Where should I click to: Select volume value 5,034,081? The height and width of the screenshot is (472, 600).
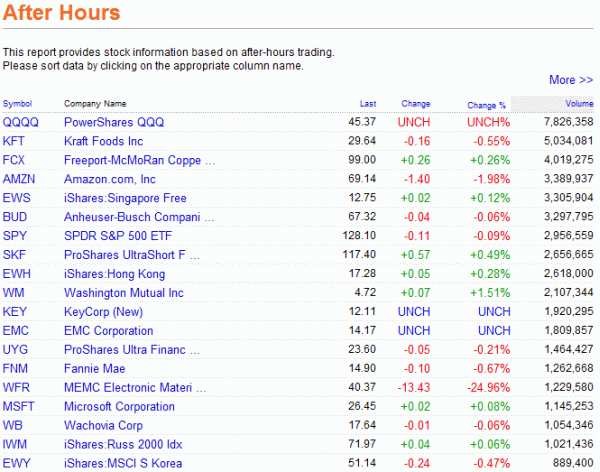coord(569,140)
